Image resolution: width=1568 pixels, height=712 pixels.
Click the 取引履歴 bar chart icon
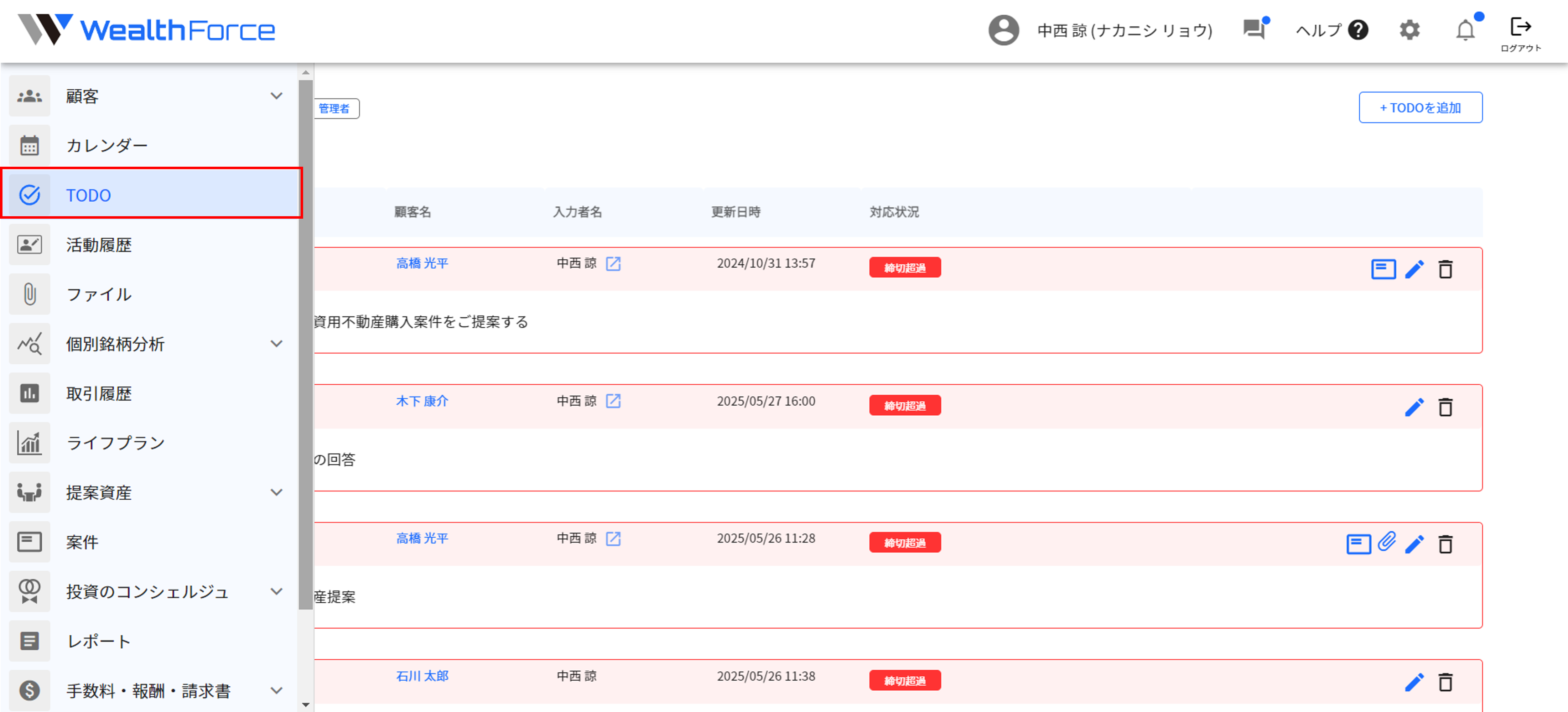tap(29, 394)
